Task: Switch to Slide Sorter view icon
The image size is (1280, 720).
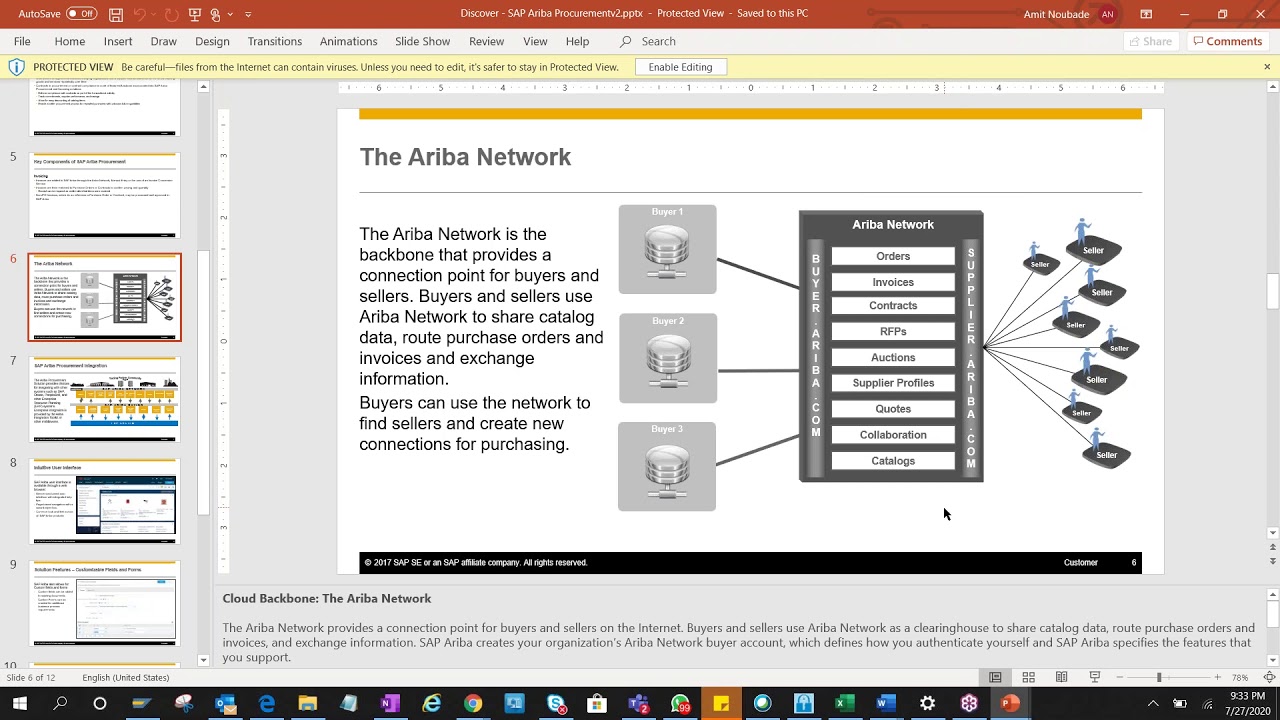Action: pos(1028,677)
